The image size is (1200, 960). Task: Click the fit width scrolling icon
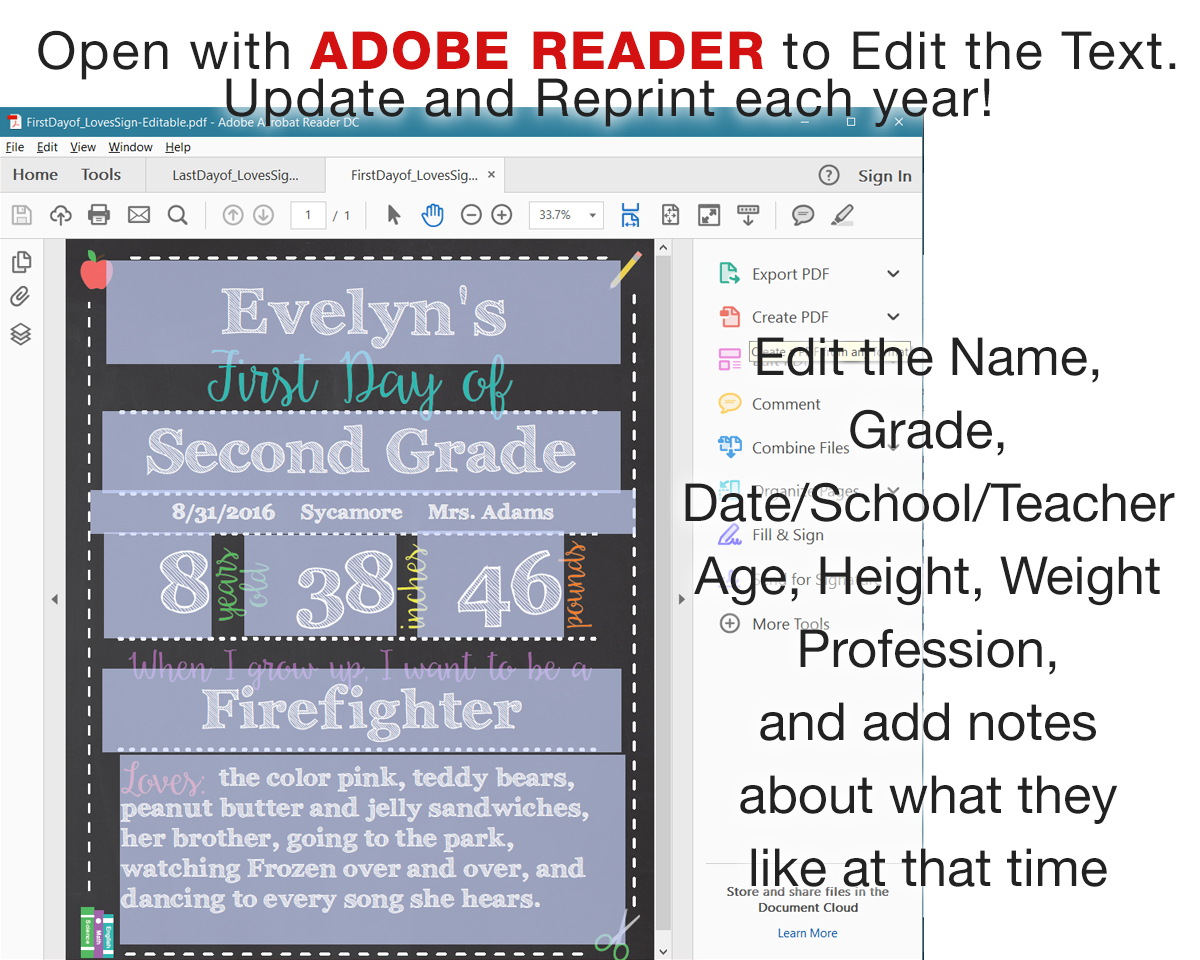(x=630, y=215)
